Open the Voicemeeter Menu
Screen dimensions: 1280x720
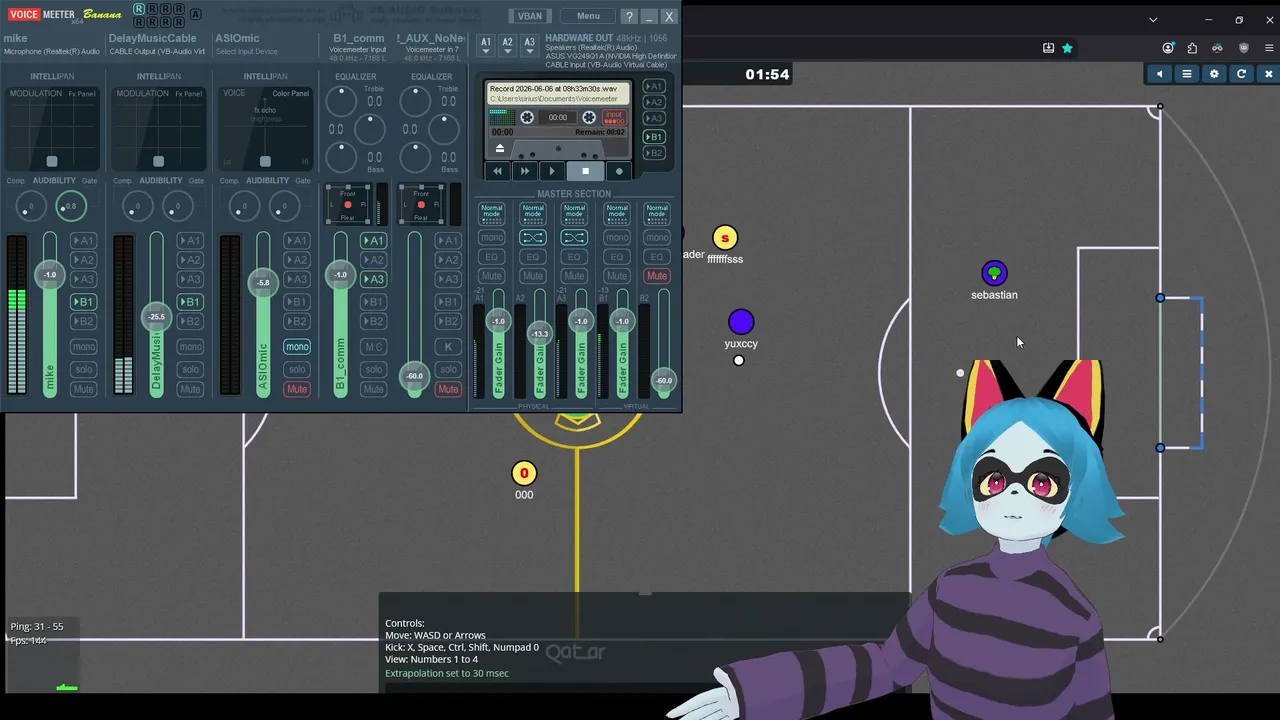(x=588, y=16)
